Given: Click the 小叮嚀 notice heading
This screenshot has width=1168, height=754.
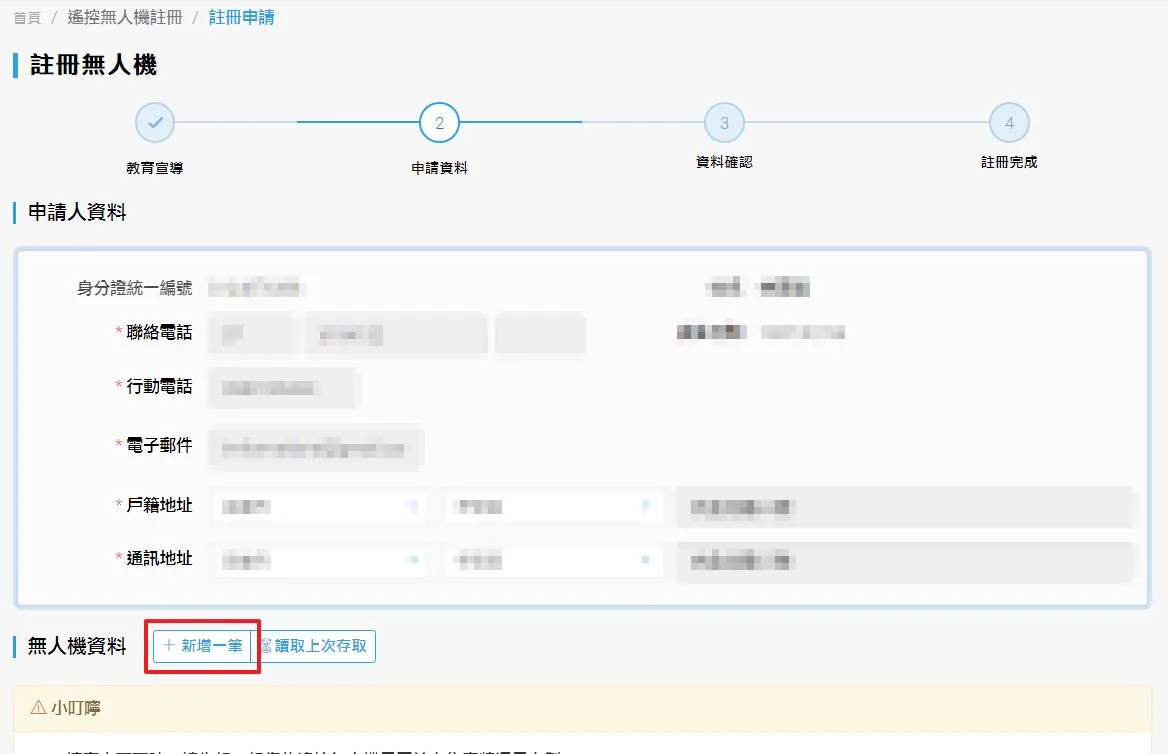Looking at the screenshot, I should point(75,708).
